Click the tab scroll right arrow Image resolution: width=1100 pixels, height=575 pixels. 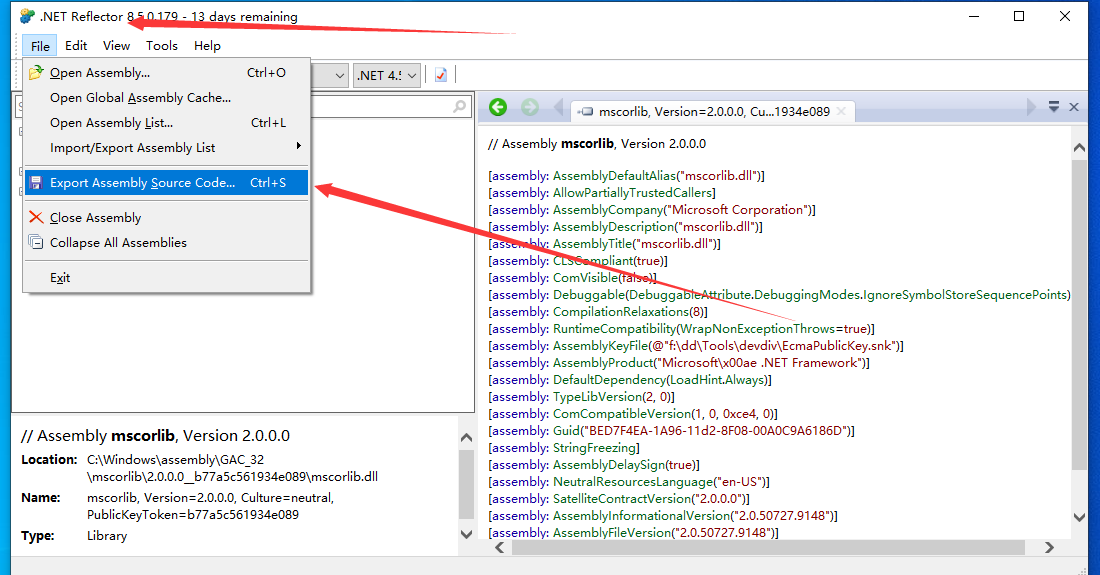pyautogui.click(x=1031, y=107)
